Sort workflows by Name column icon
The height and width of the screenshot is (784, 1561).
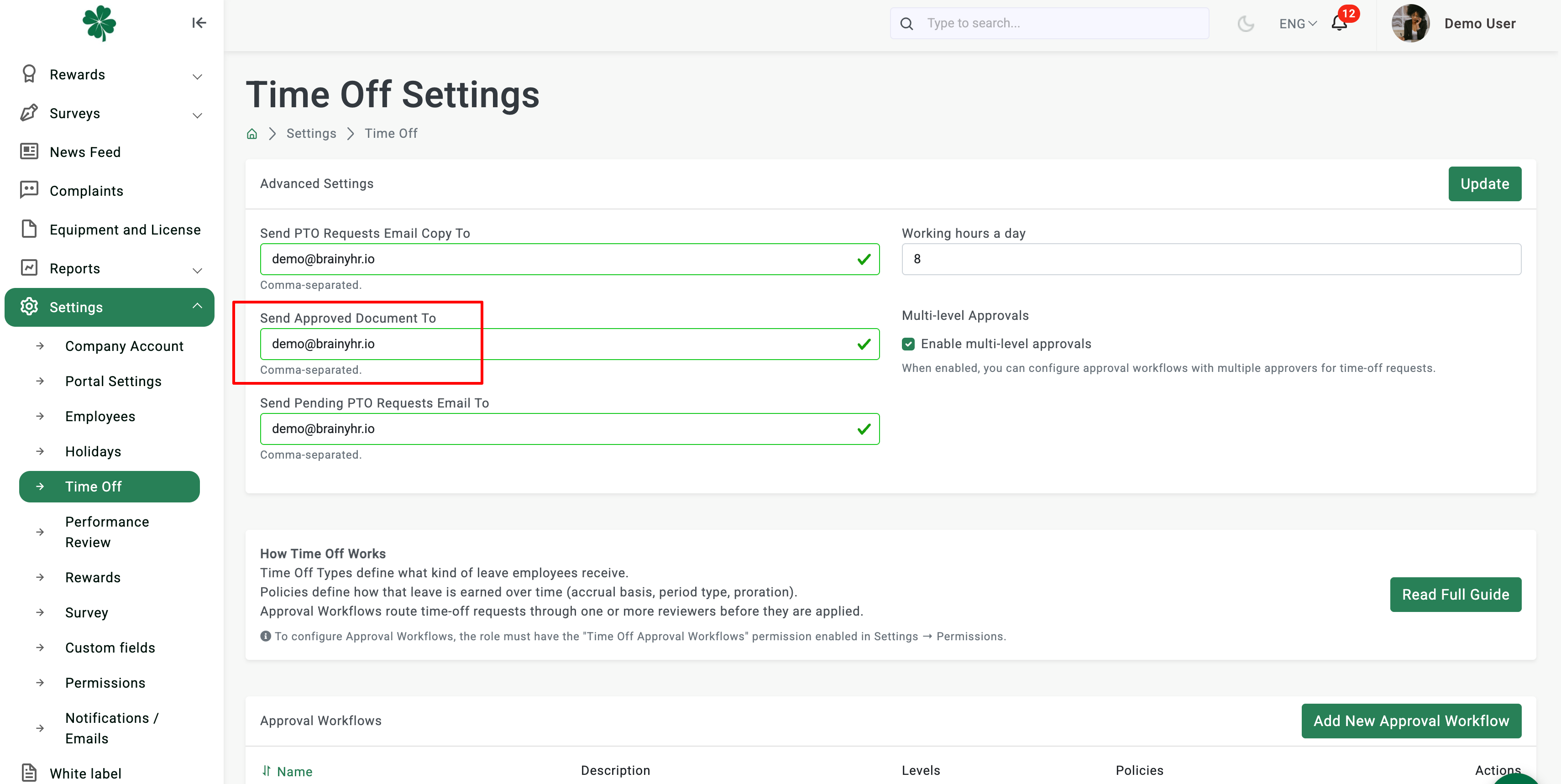click(x=267, y=771)
